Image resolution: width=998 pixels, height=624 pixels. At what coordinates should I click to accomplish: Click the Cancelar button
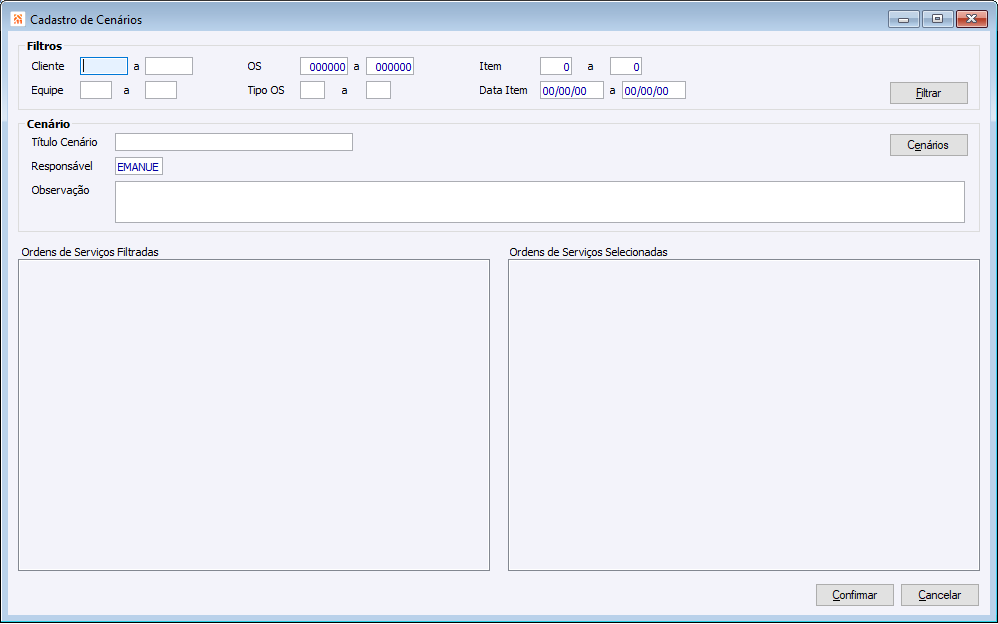click(x=939, y=595)
